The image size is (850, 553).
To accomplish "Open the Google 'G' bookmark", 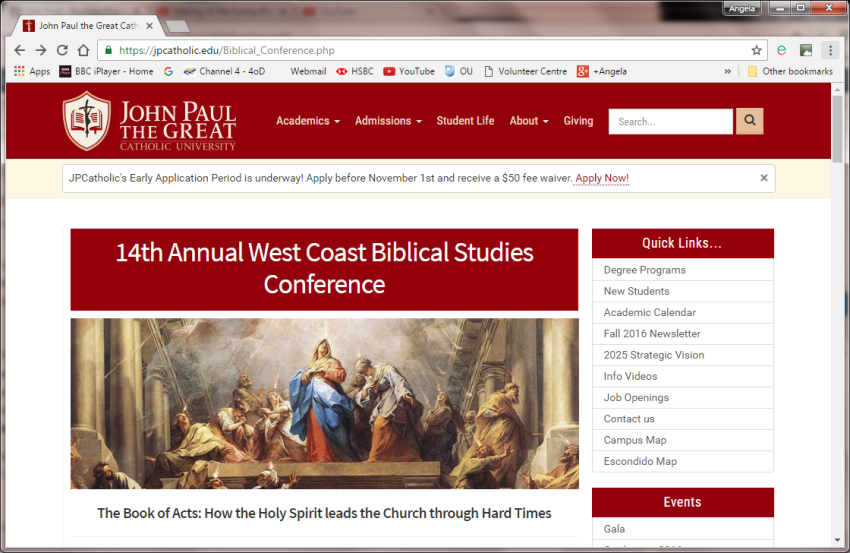I will 169,71.
